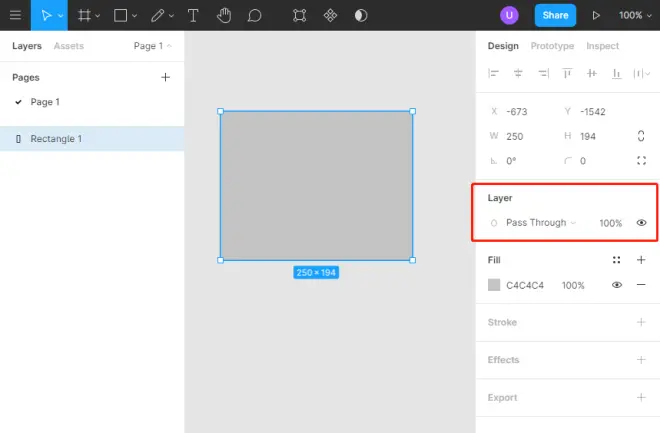
Task: Toggle the constrain proportions icon
Action: [x=641, y=136]
